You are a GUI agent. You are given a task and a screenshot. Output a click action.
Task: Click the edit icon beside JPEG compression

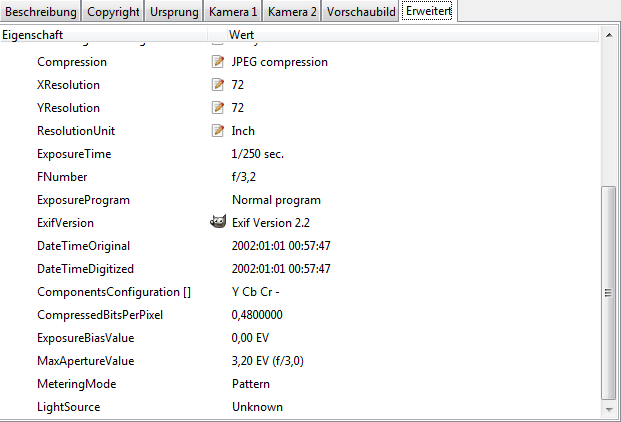218,62
